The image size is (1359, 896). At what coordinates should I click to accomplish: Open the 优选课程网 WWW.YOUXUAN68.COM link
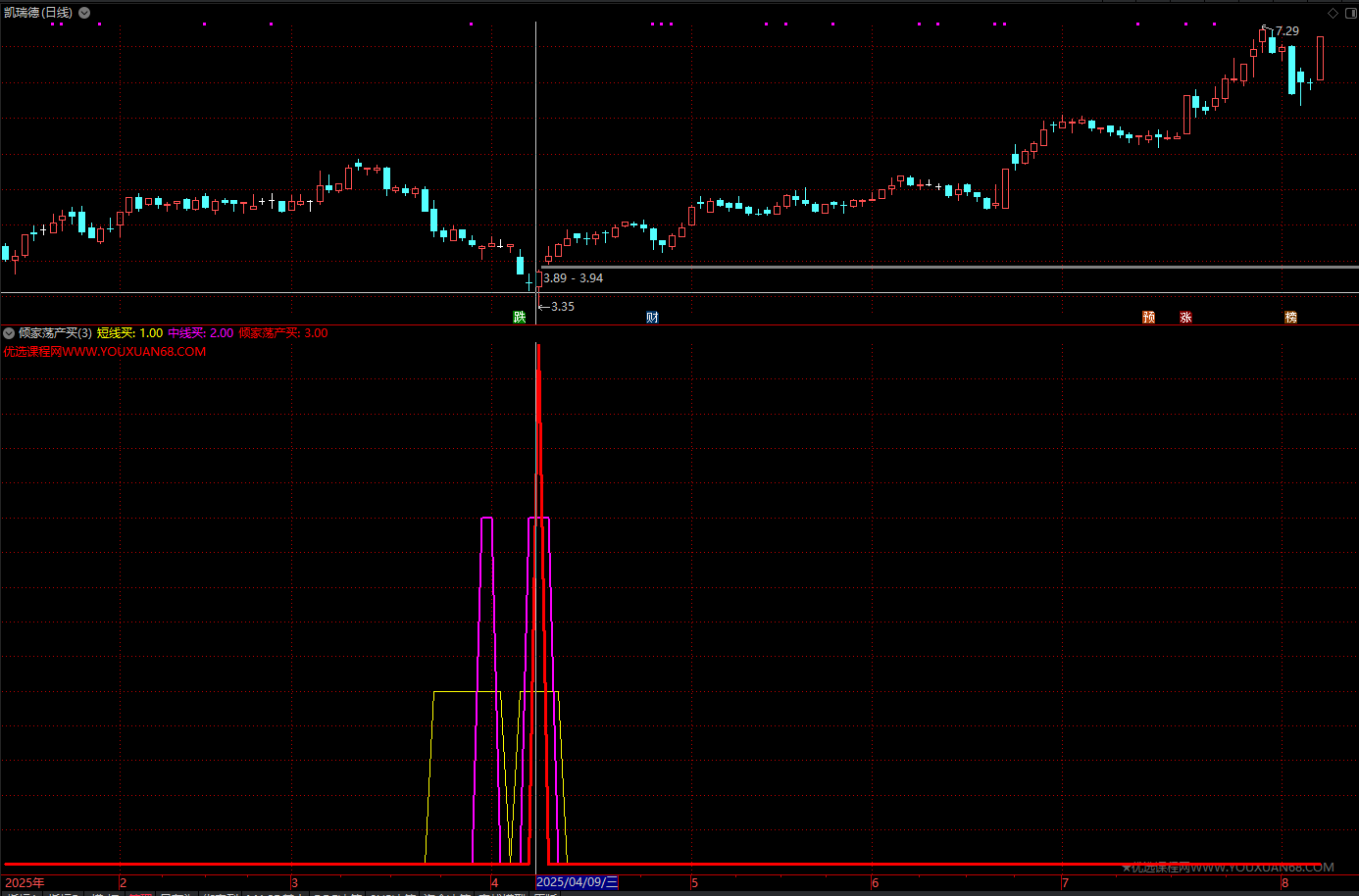coord(105,352)
